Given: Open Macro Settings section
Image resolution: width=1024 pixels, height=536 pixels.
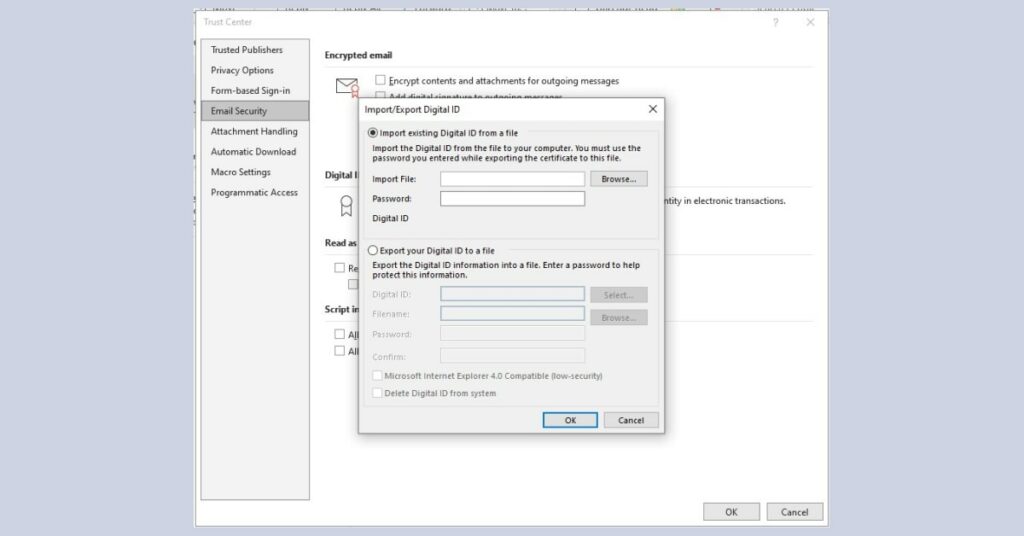Looking at the screenshot, I should pyautogui.click(x=240, y=172).
